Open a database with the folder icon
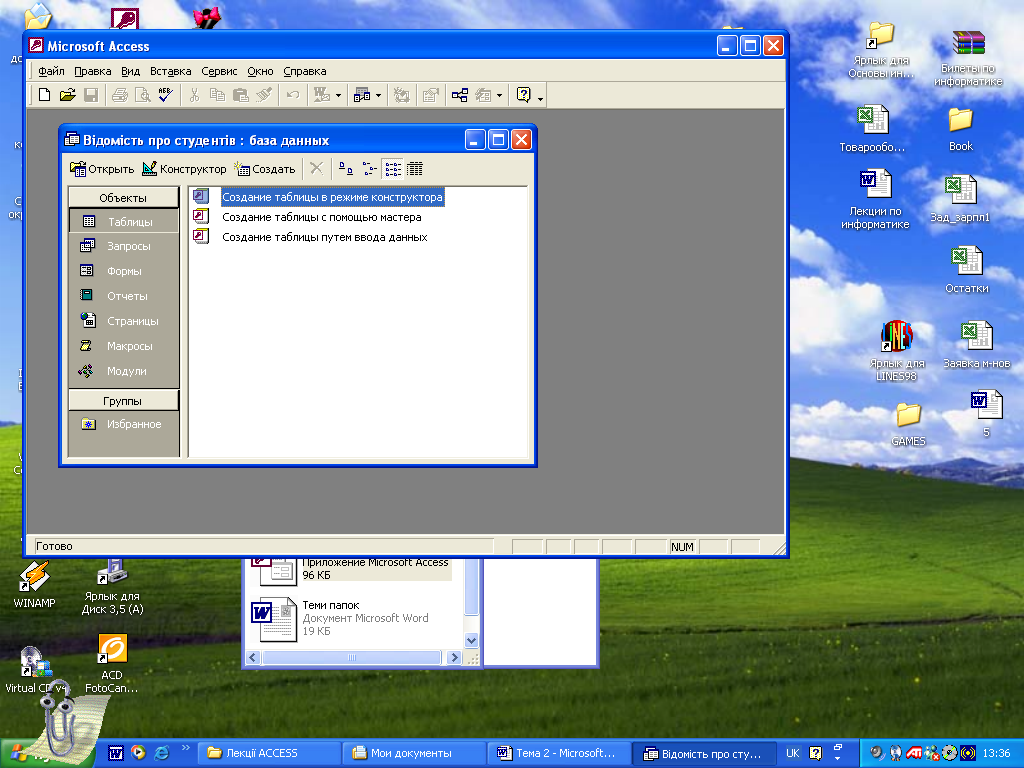Screen dimensions: 1024x768 pos(67,95)
